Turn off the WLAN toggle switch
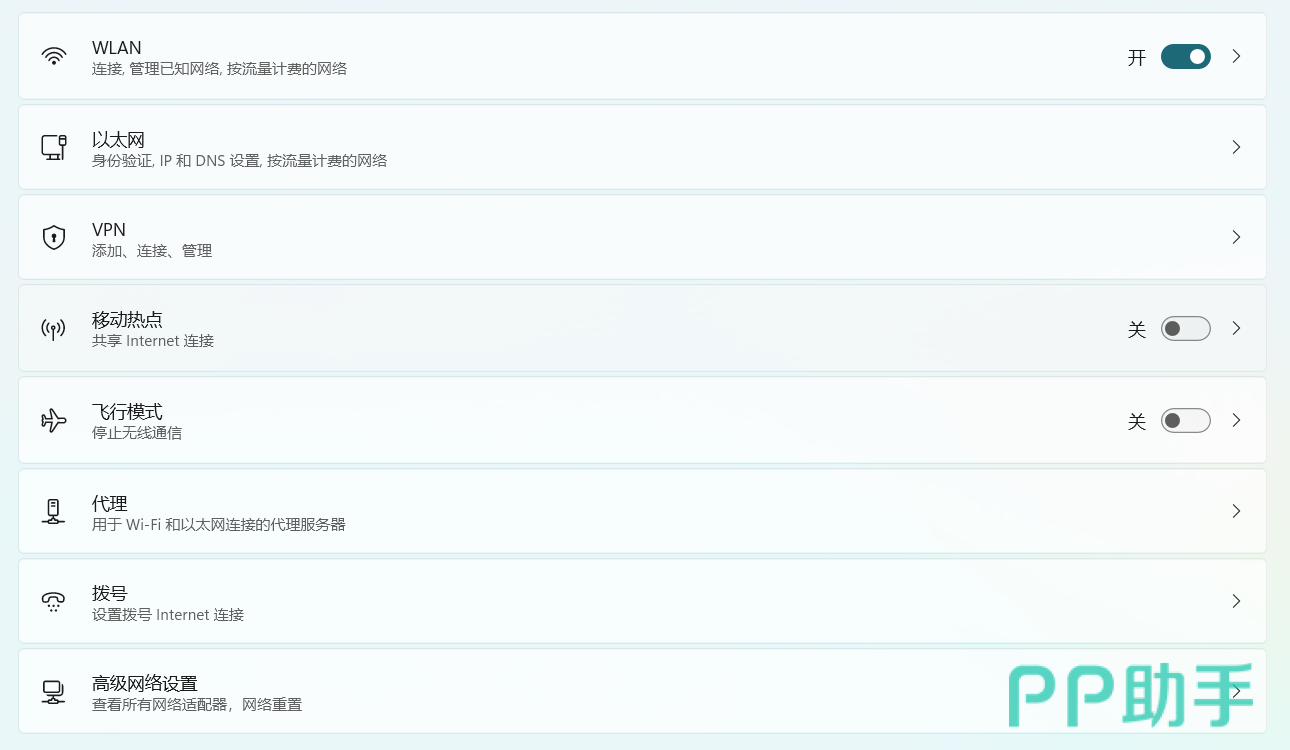This screenshot has width=1290, height=750. tap(1185, 57)
